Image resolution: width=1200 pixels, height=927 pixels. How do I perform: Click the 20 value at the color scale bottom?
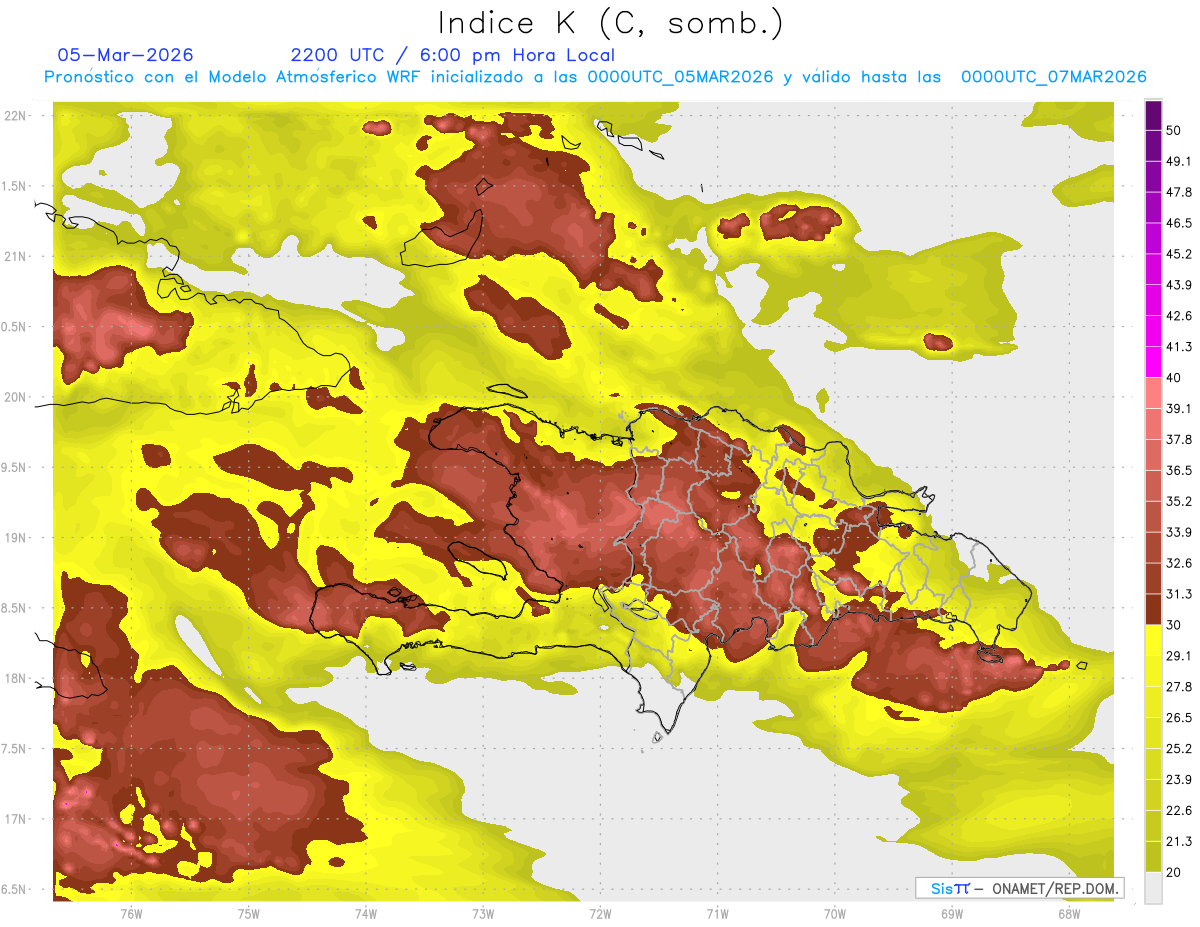(x=1174, y=873)
